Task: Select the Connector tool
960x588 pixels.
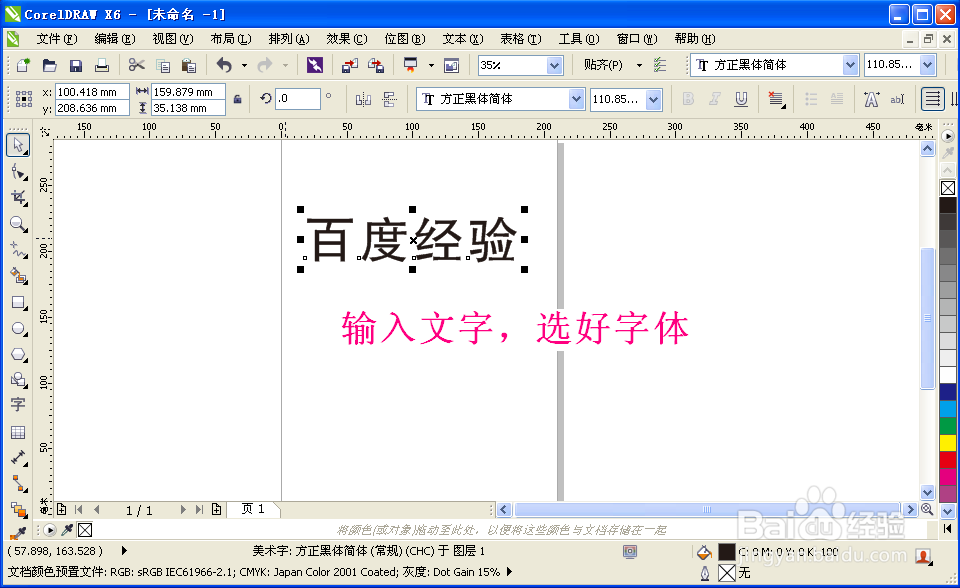Action: tap(18, 484)
